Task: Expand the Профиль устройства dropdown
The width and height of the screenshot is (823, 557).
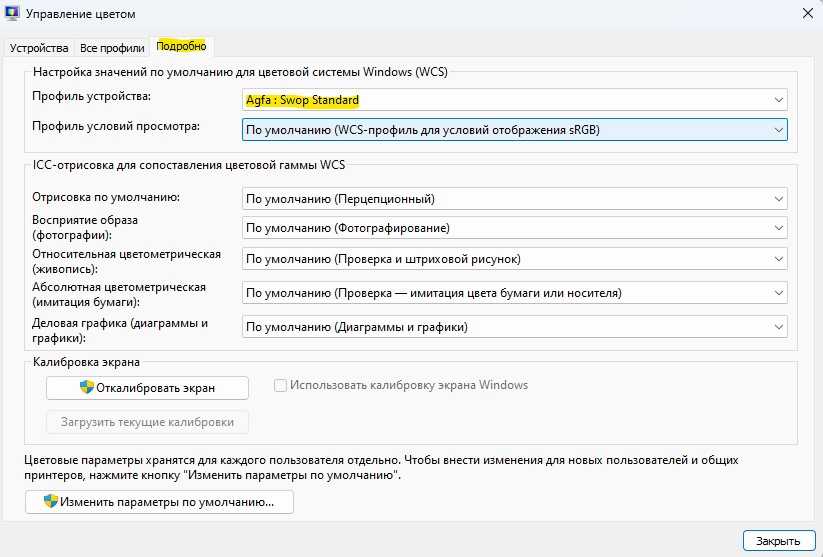Action: point(514,100)
